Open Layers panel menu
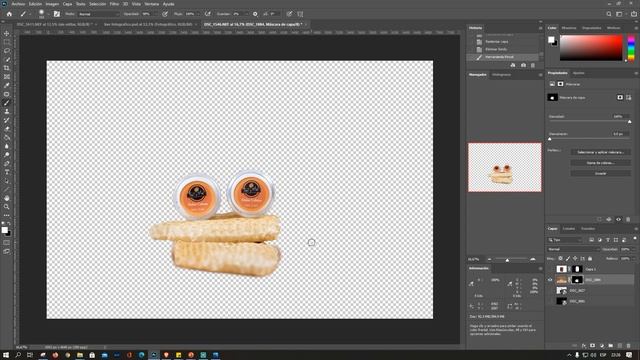 coord(636,229)
